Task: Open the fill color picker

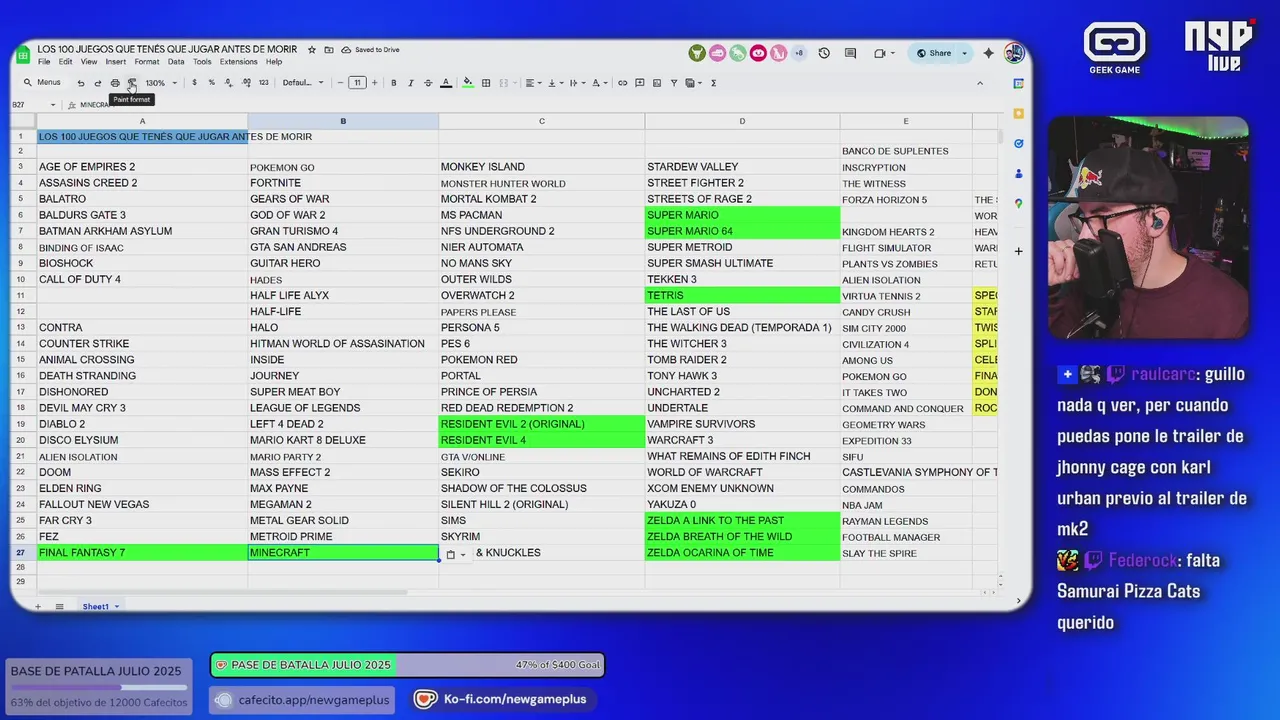Action: coord(467,83)
